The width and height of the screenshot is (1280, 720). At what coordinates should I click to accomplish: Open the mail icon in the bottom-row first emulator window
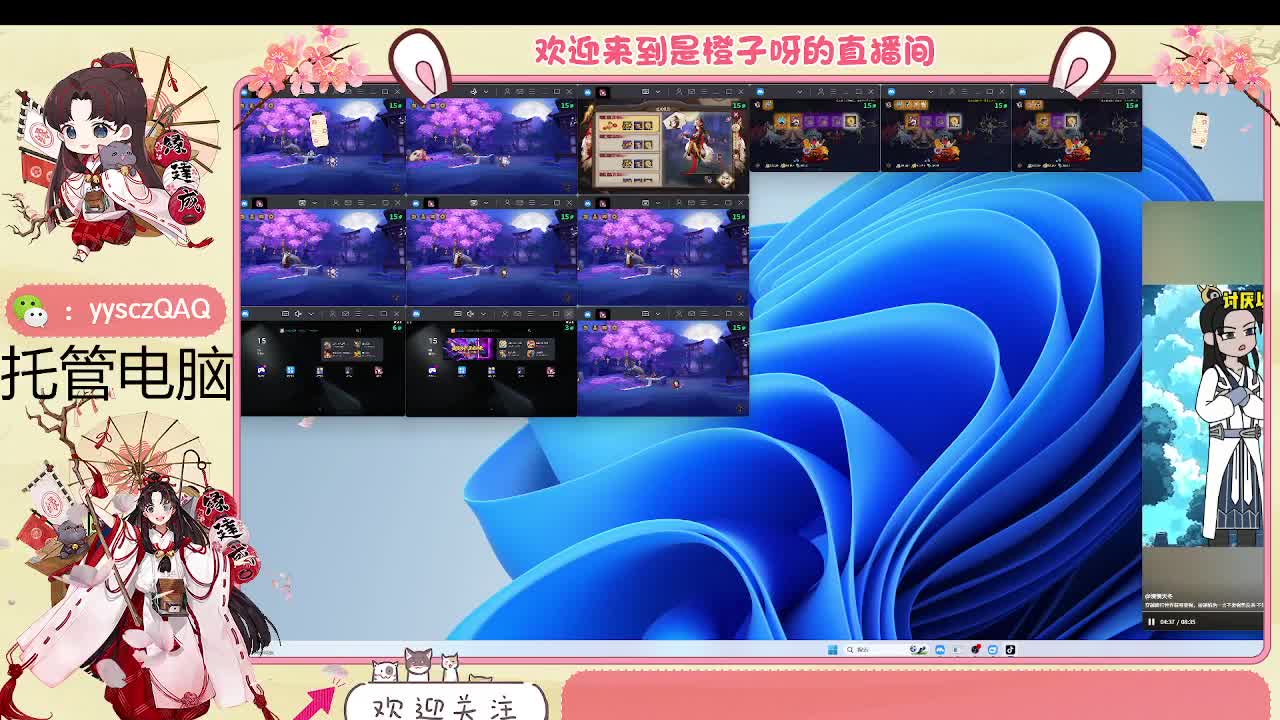tap(345, 313)
